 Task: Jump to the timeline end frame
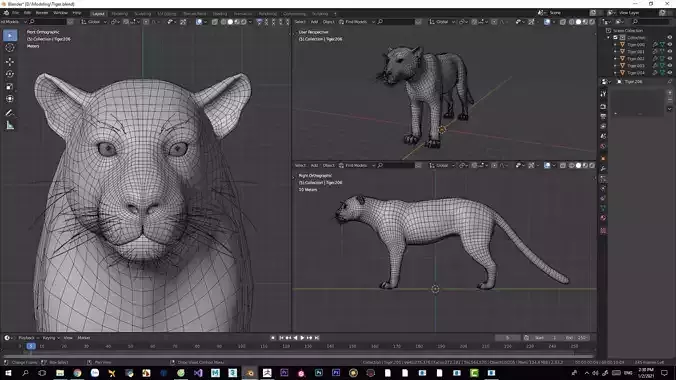317,338
